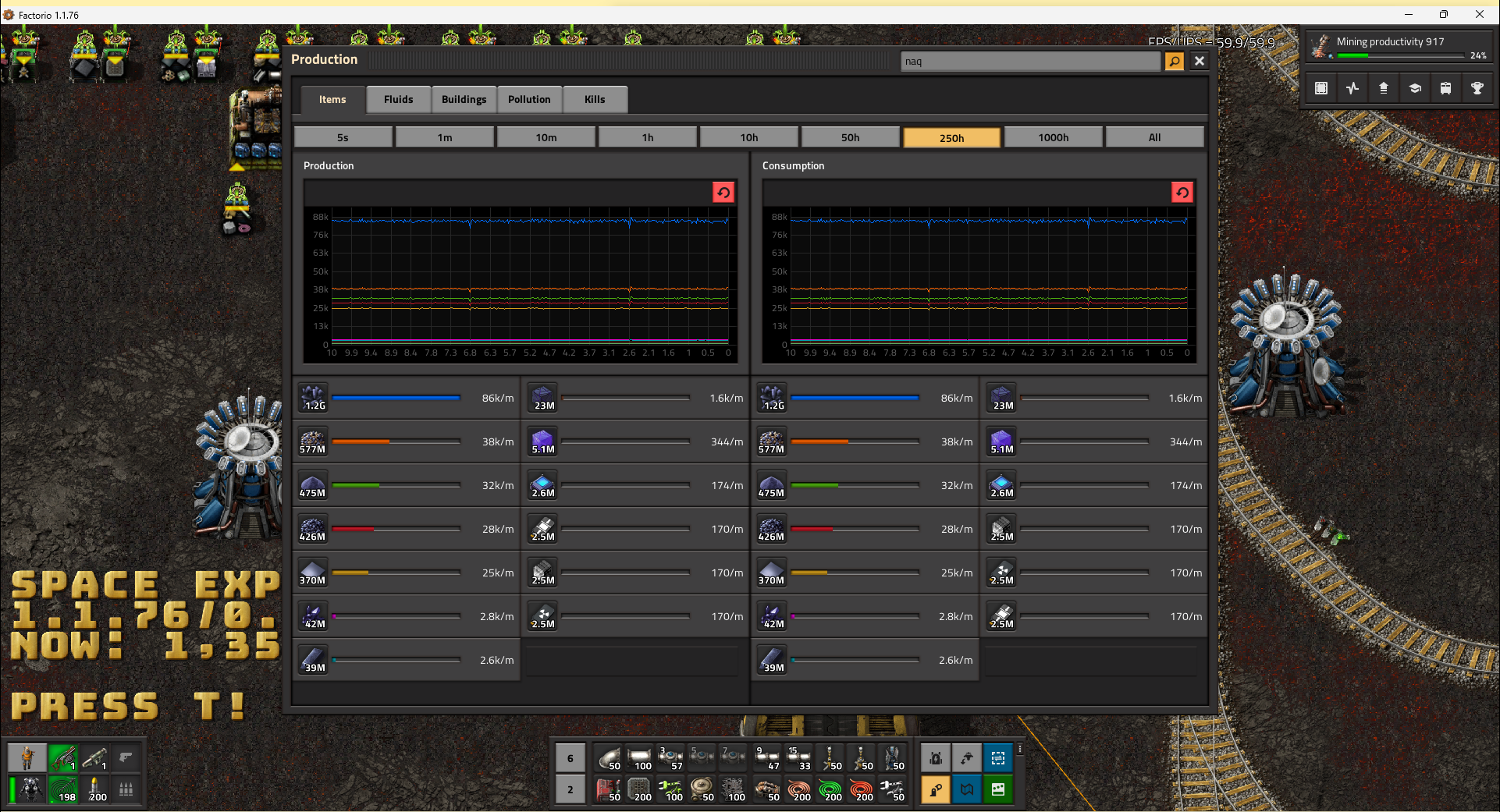Select the 2.6M item in Consumption list
Screen dimensions: 1500x812
click(x=1001, y=485)
